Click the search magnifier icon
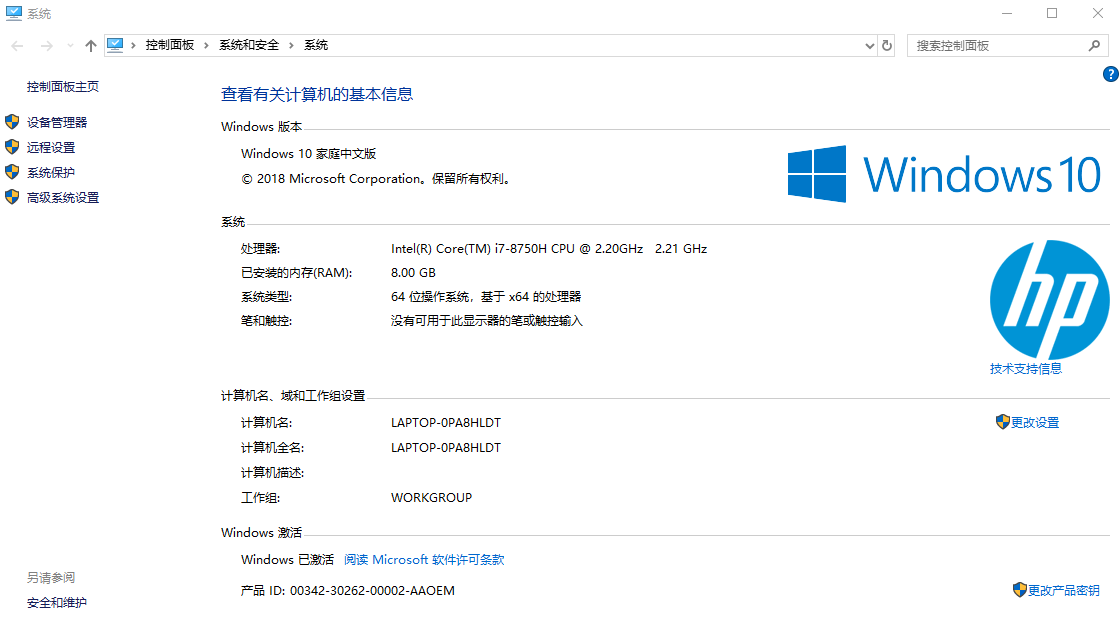The height and width of the screenshot is (629, 1120). 1094,46
